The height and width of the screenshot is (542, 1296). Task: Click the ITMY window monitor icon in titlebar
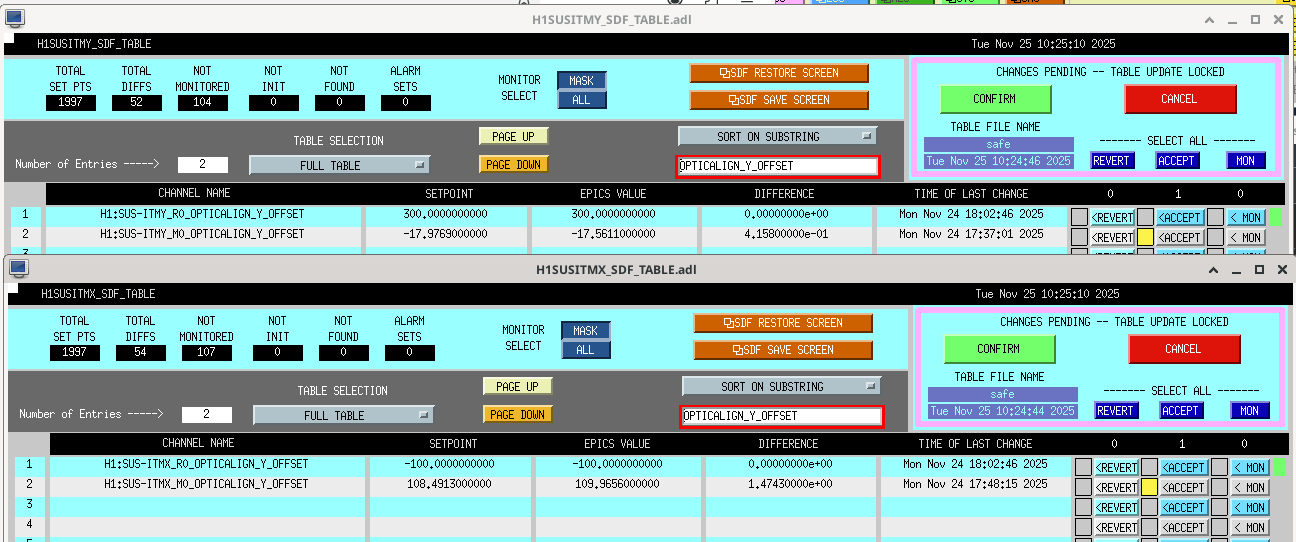click(x=15, y=19)
